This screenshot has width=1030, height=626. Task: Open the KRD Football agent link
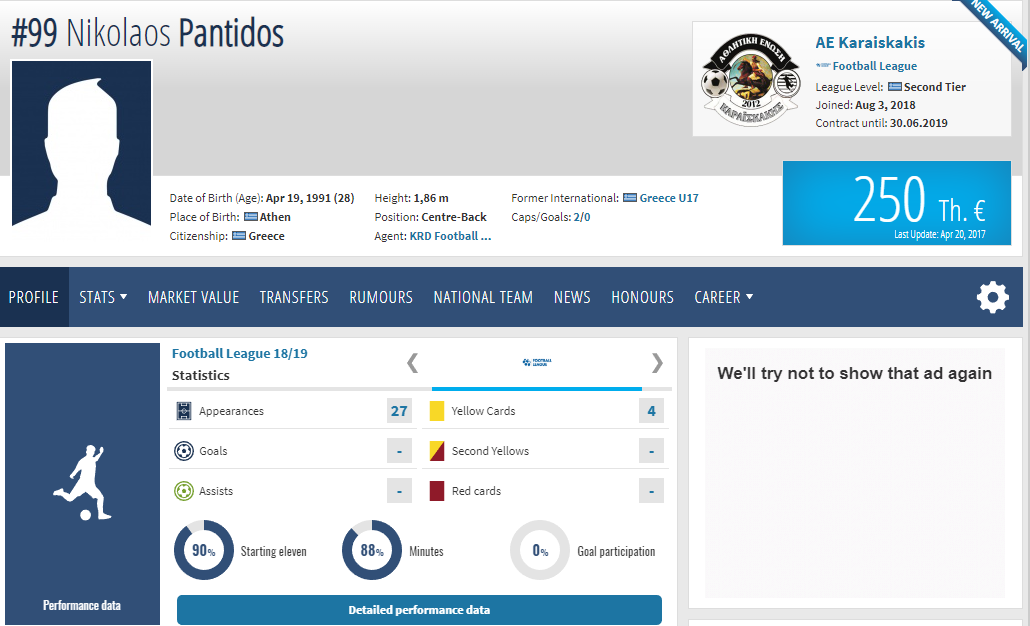450,236
